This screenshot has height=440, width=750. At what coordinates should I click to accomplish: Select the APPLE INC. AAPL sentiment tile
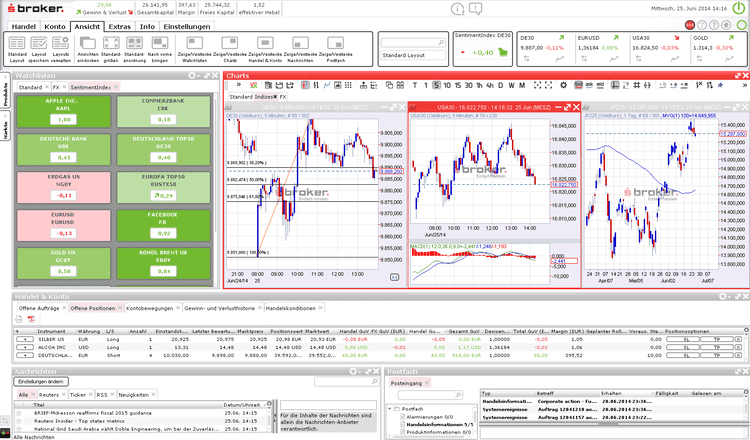[63, 111]
